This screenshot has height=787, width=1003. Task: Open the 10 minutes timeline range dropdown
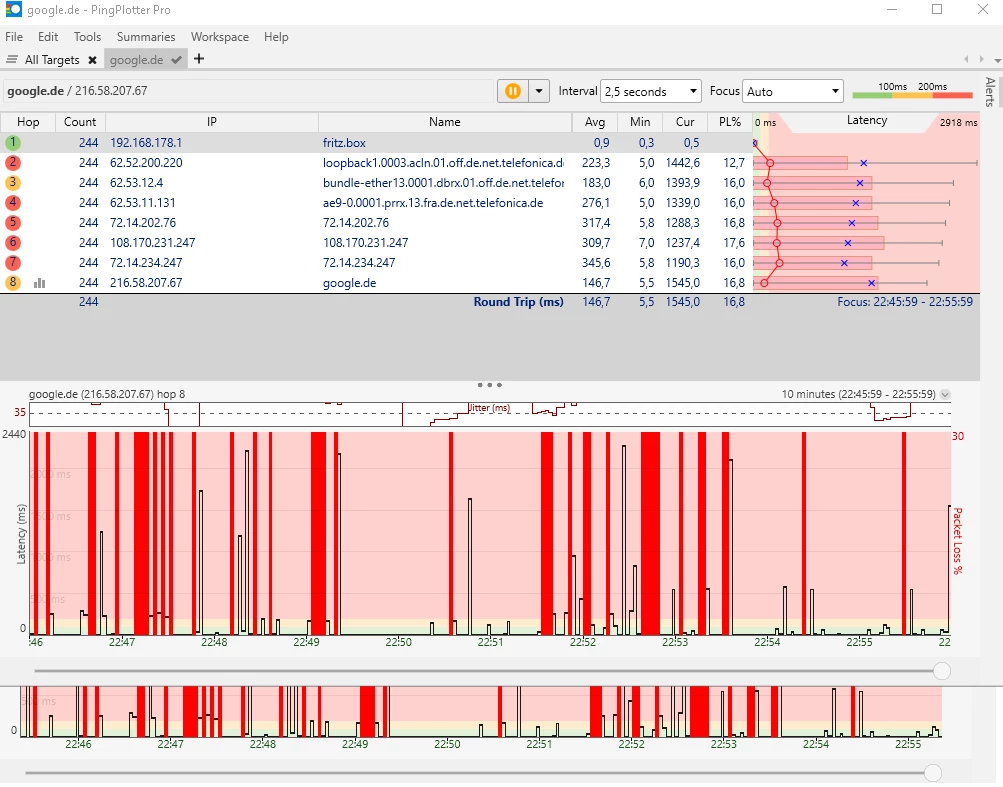(945, 394)
